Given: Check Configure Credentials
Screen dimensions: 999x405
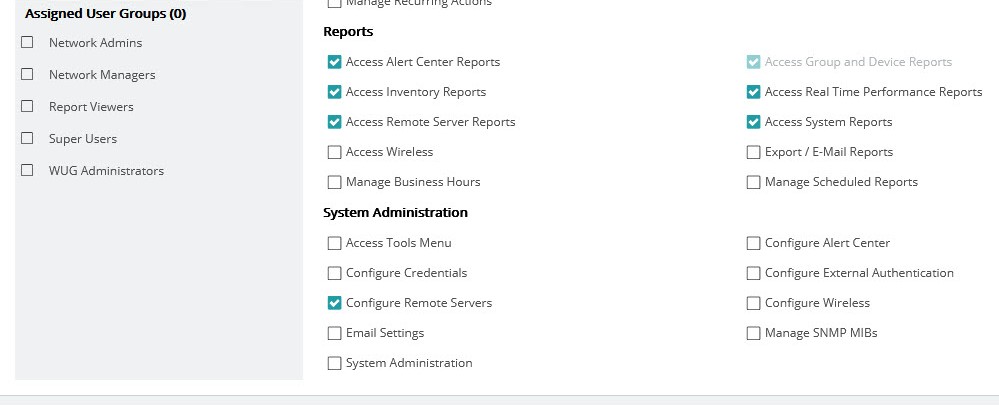Looking at the screenshot, I should tap(334, 273).
